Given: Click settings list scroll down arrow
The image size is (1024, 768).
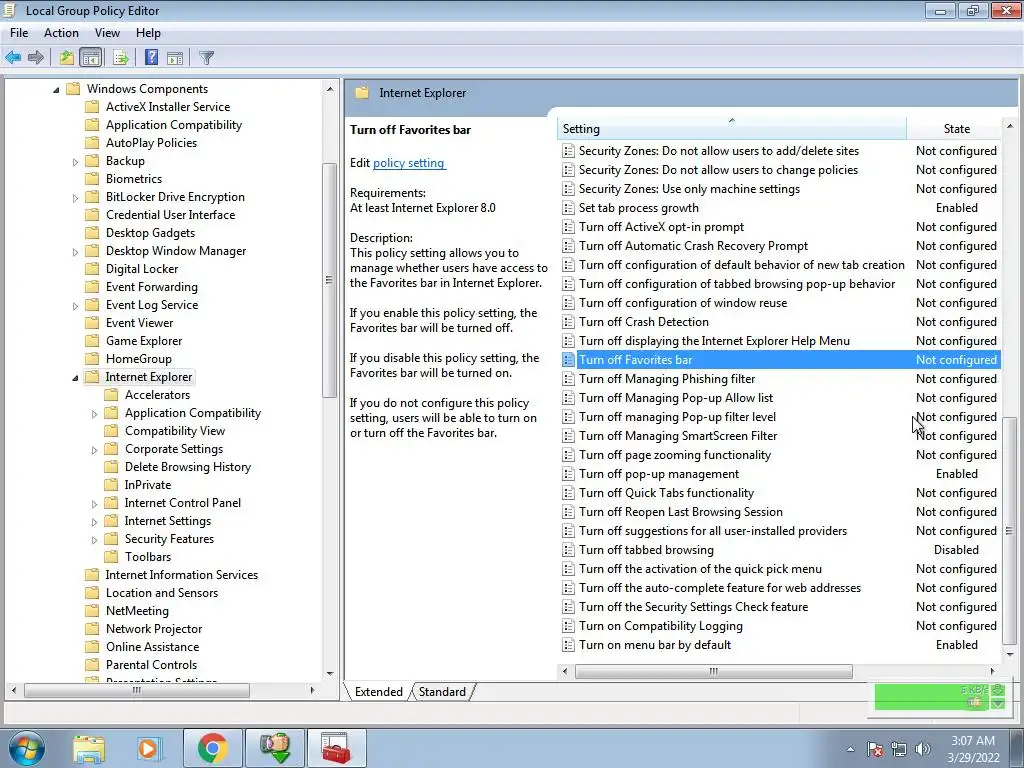Looking at the screenshot, I should coord(1010,654).
